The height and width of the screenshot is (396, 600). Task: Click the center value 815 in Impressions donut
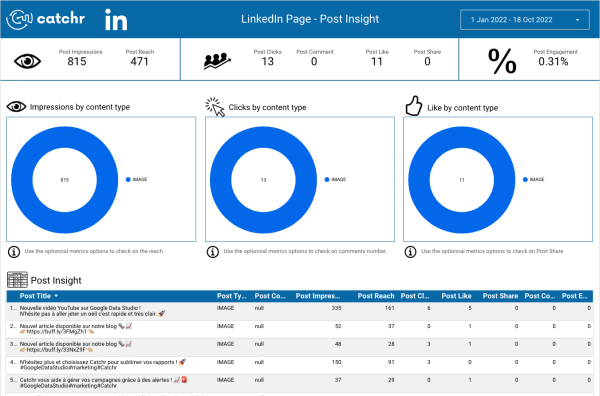[65, 180]
